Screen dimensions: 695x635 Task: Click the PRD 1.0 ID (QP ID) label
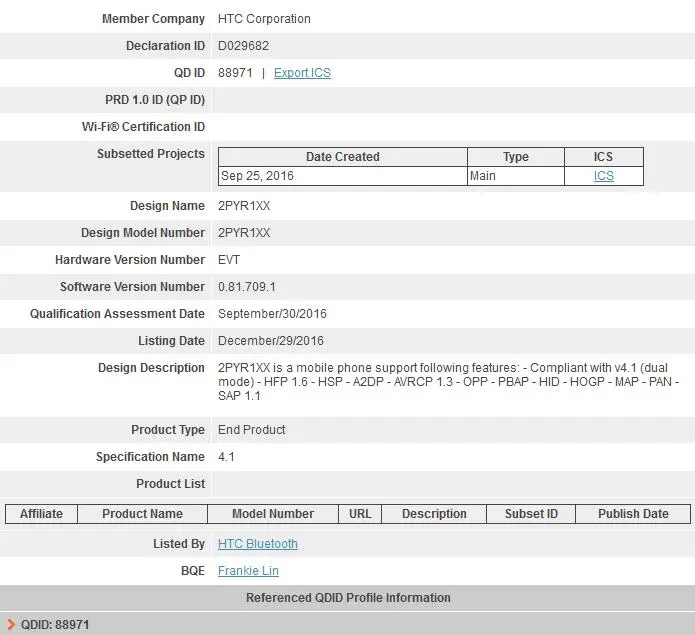(x=155, y=100)
